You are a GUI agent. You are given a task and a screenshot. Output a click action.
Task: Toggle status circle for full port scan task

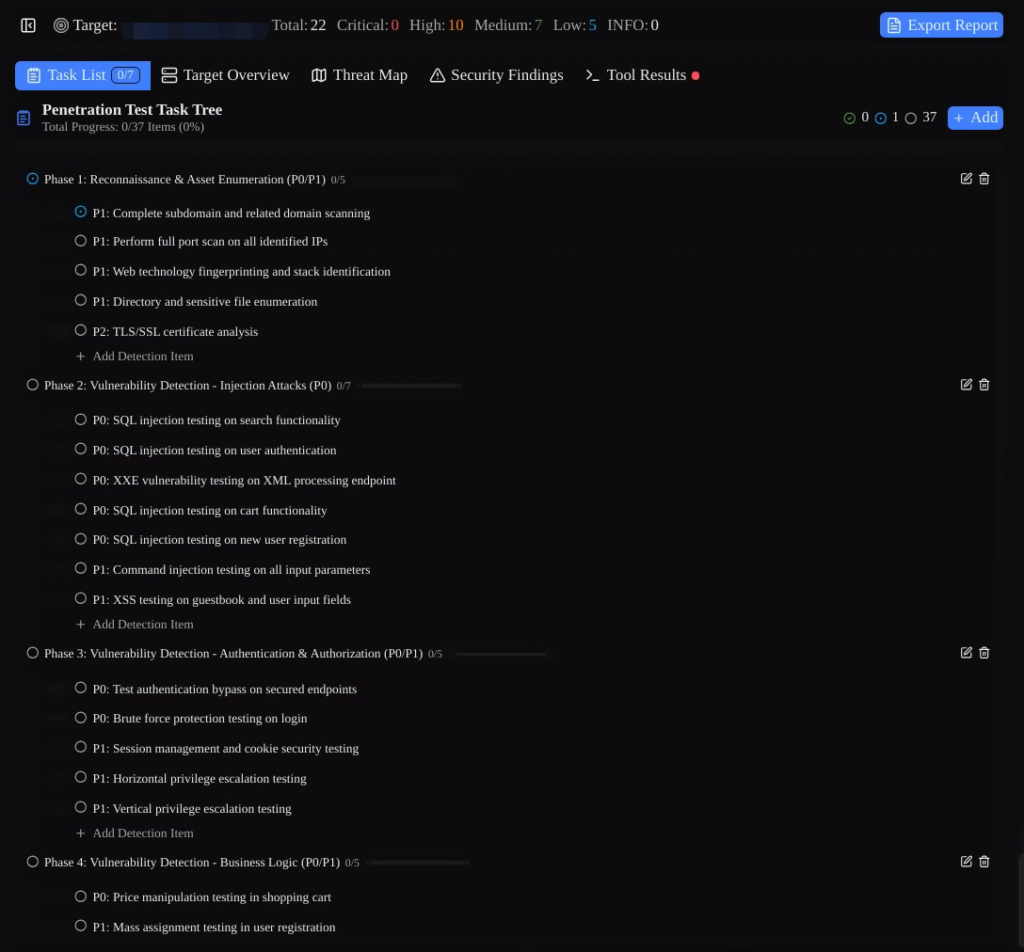[81, 241]
